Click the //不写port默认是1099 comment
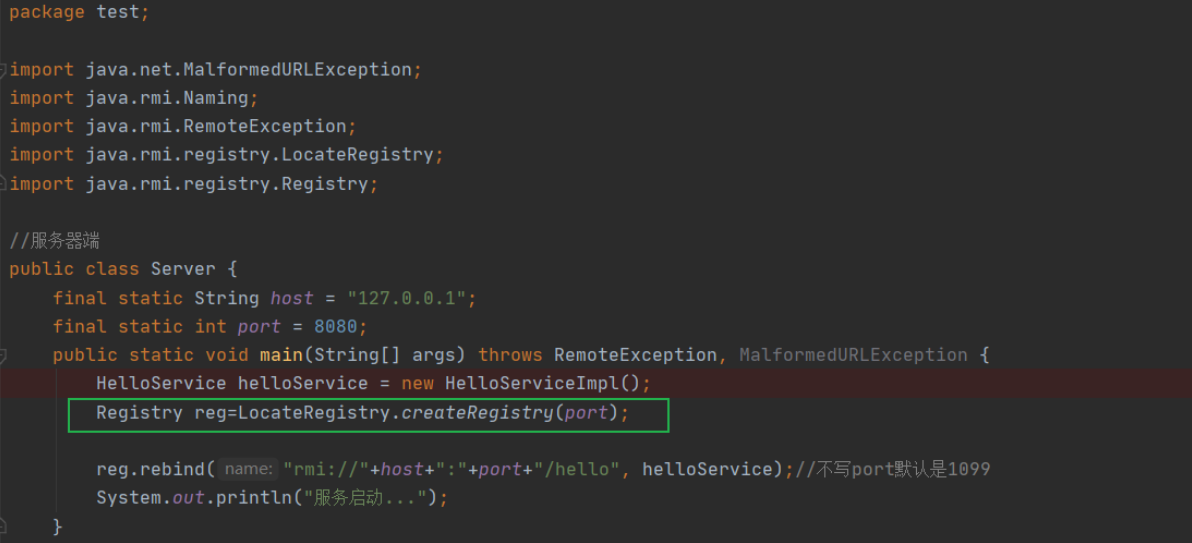The image size is (1192, 543). pyautogui.click(x=892, y=469)
